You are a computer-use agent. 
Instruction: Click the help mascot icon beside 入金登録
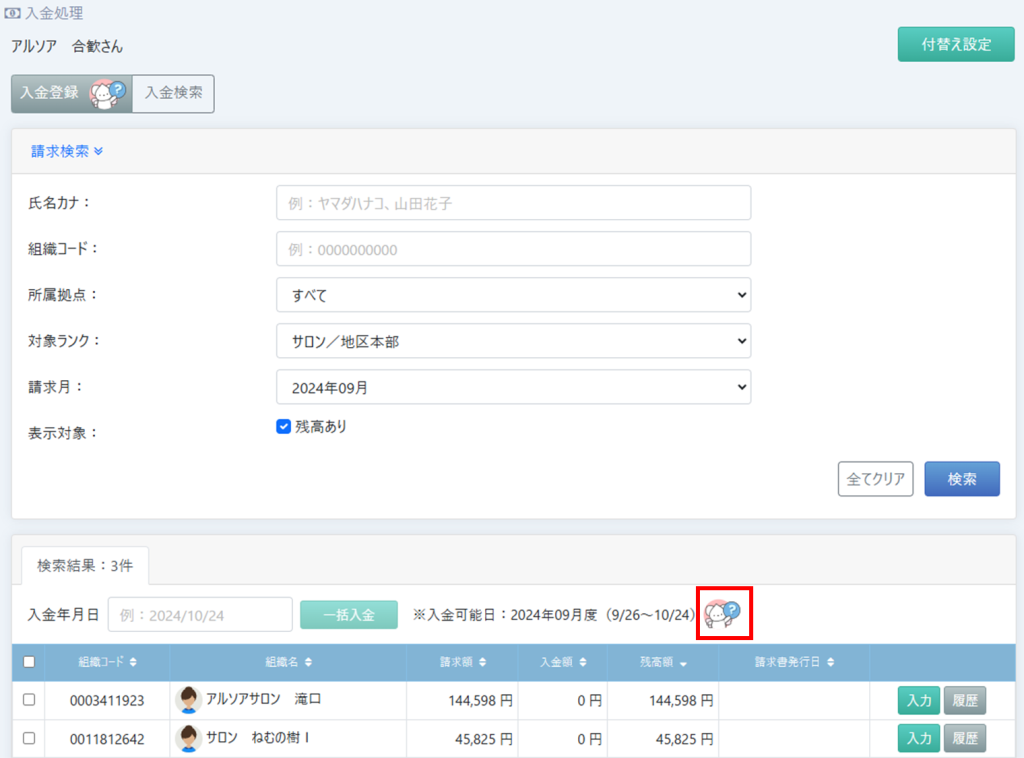[x=109, y=93]
